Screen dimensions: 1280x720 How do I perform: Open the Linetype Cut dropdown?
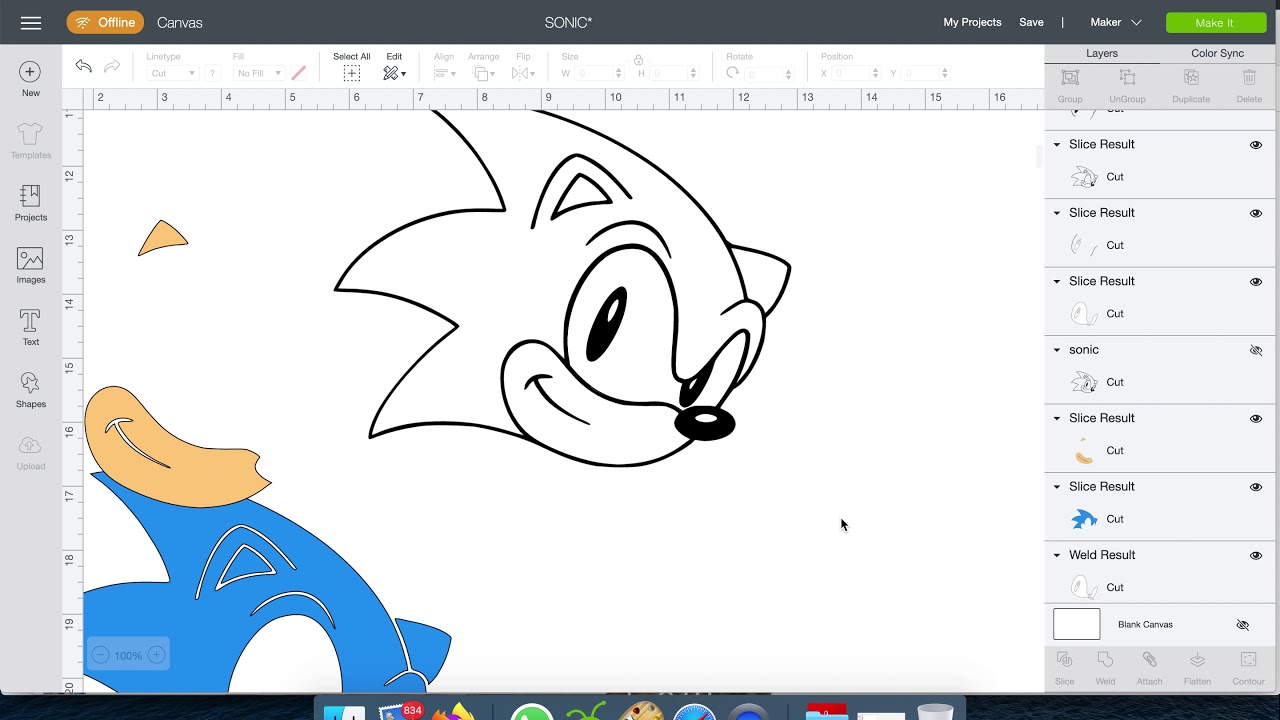coord(172,73)
